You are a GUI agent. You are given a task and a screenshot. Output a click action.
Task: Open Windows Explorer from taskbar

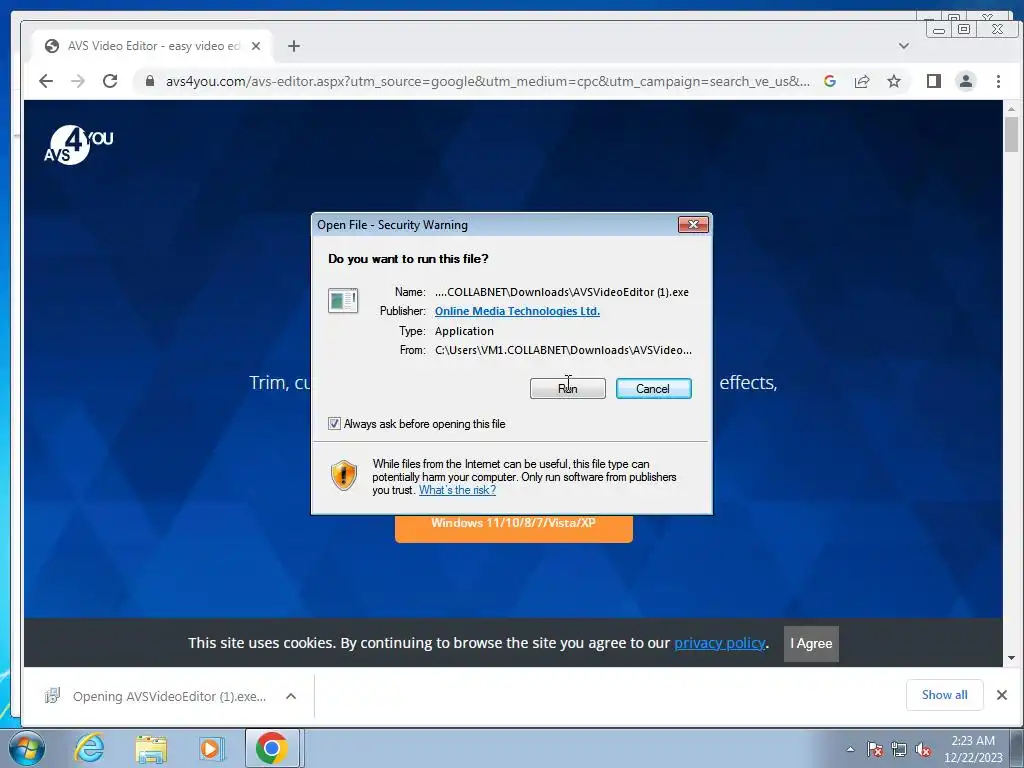coord(151,748)
